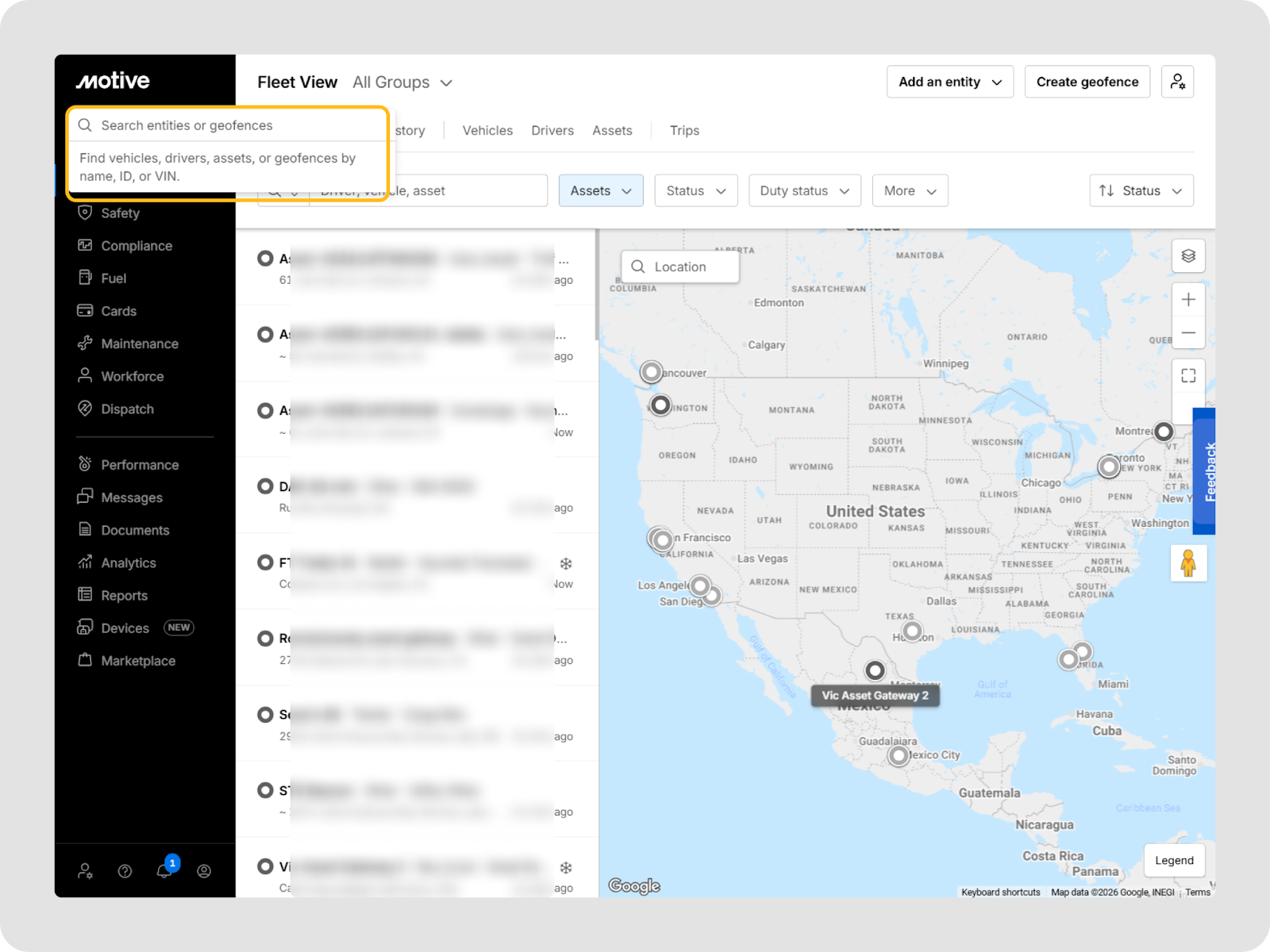Open the Status sort dropdown
The image size is (1270, 952).
pyautogui.click(x=1141, y=191)
